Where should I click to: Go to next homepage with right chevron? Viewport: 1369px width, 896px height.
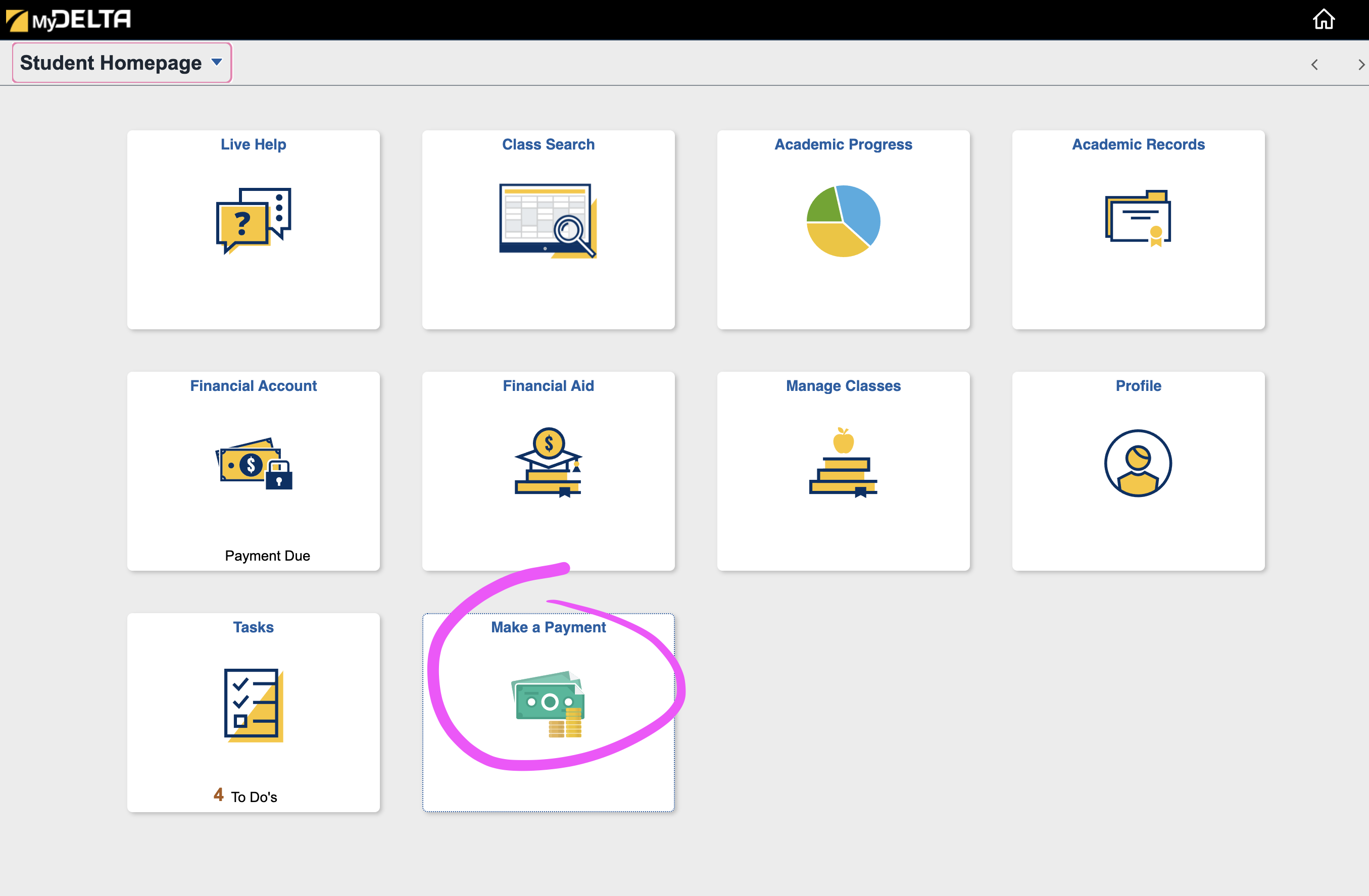[1360, 65]
